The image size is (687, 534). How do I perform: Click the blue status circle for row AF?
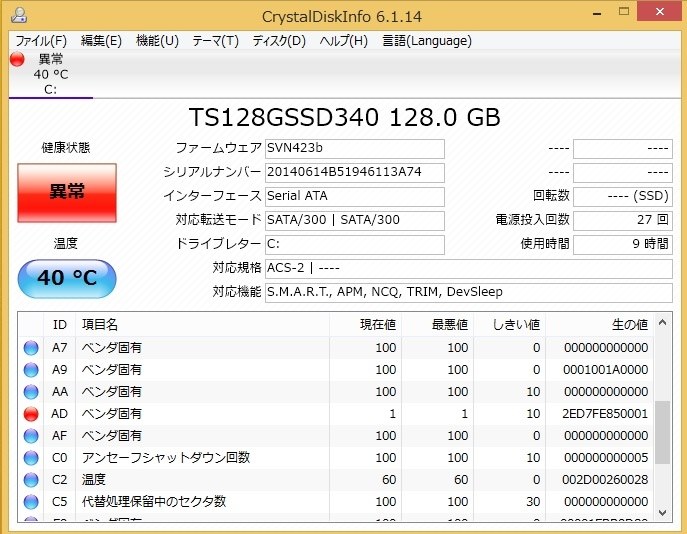pyautogui.click(x=31, y=435)
